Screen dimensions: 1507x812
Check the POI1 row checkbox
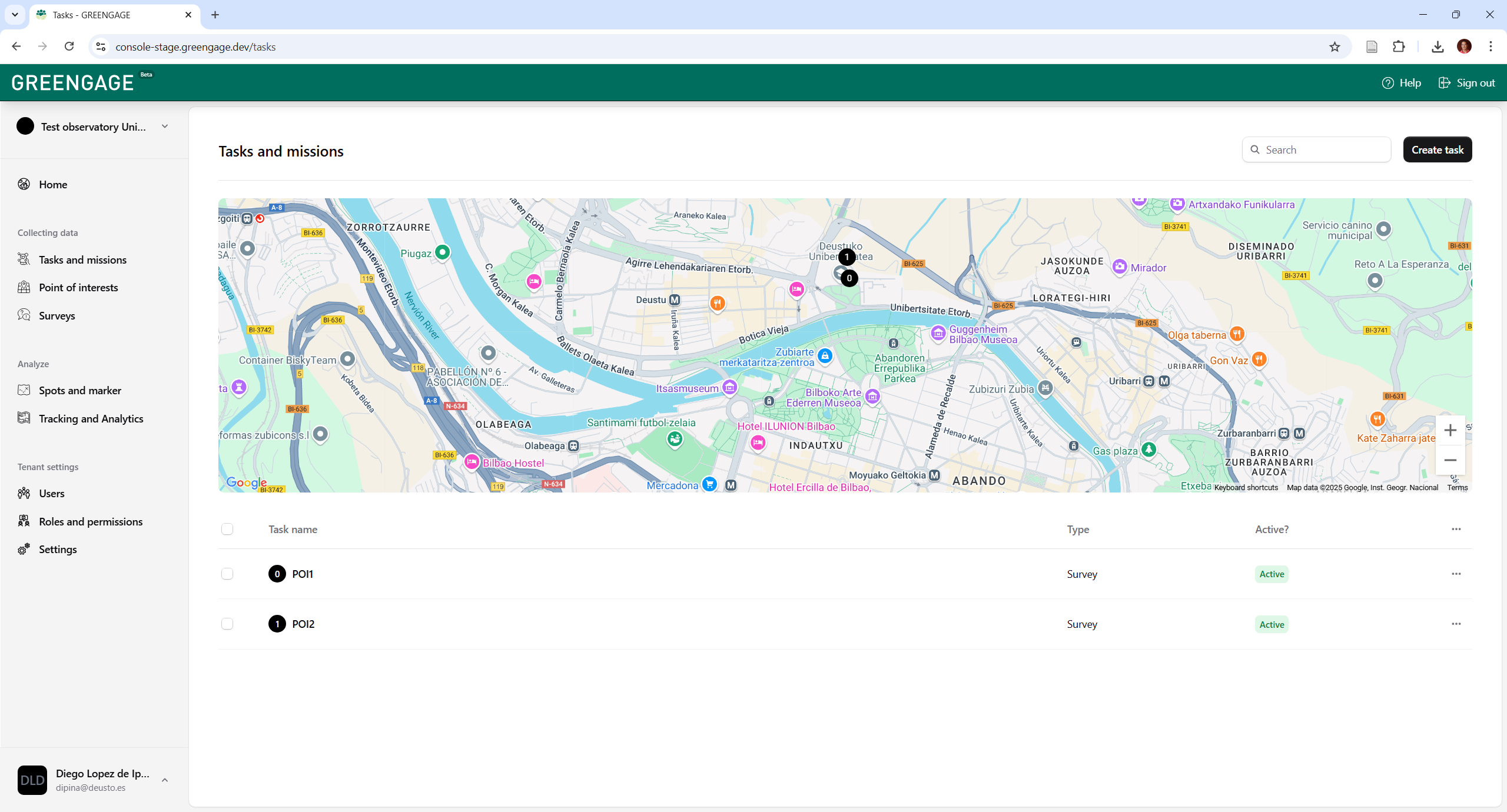pyautogui.click(x=227, y=574)
